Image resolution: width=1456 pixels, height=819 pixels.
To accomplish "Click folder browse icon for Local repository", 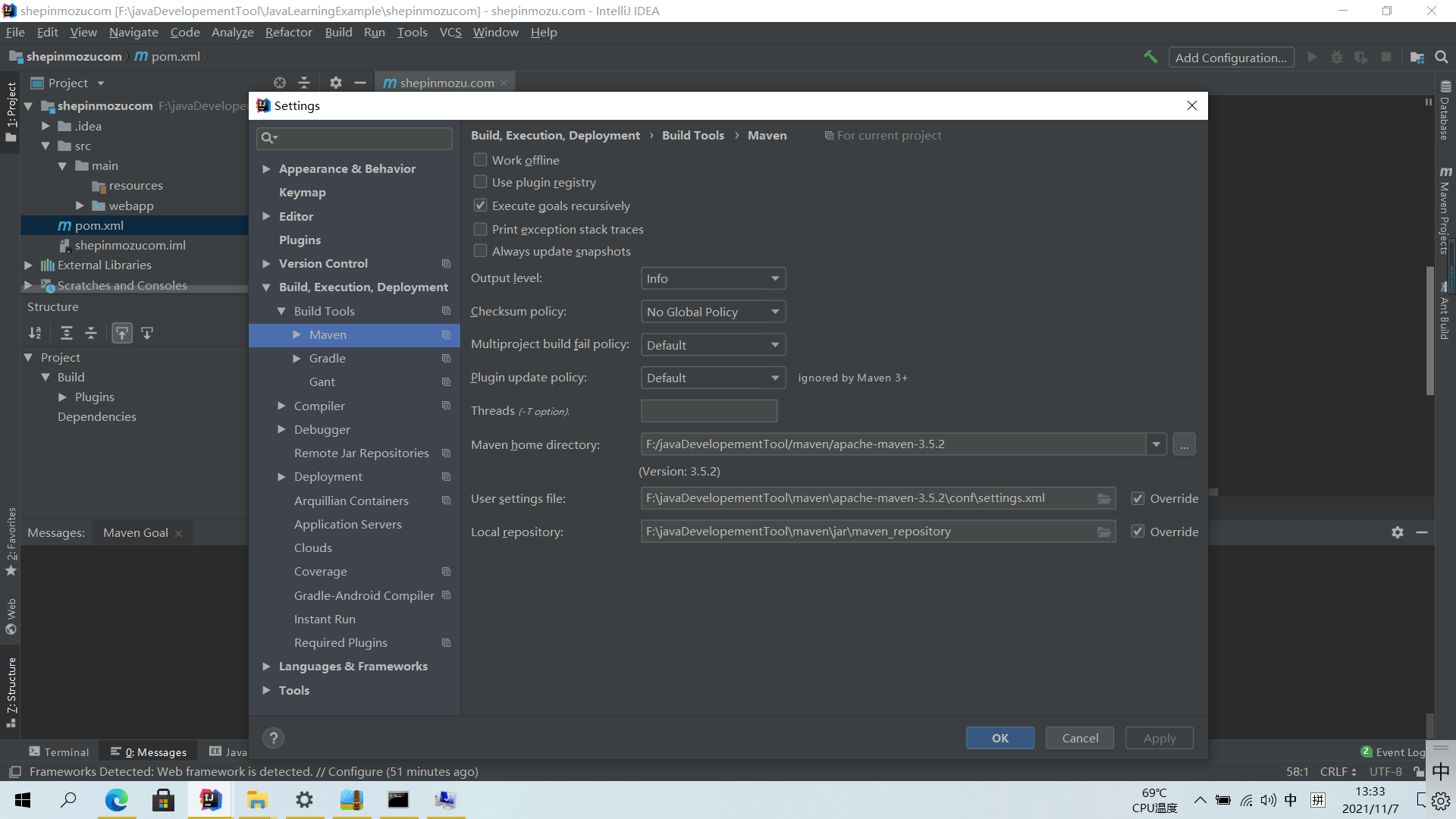I will coord(1103,532).
